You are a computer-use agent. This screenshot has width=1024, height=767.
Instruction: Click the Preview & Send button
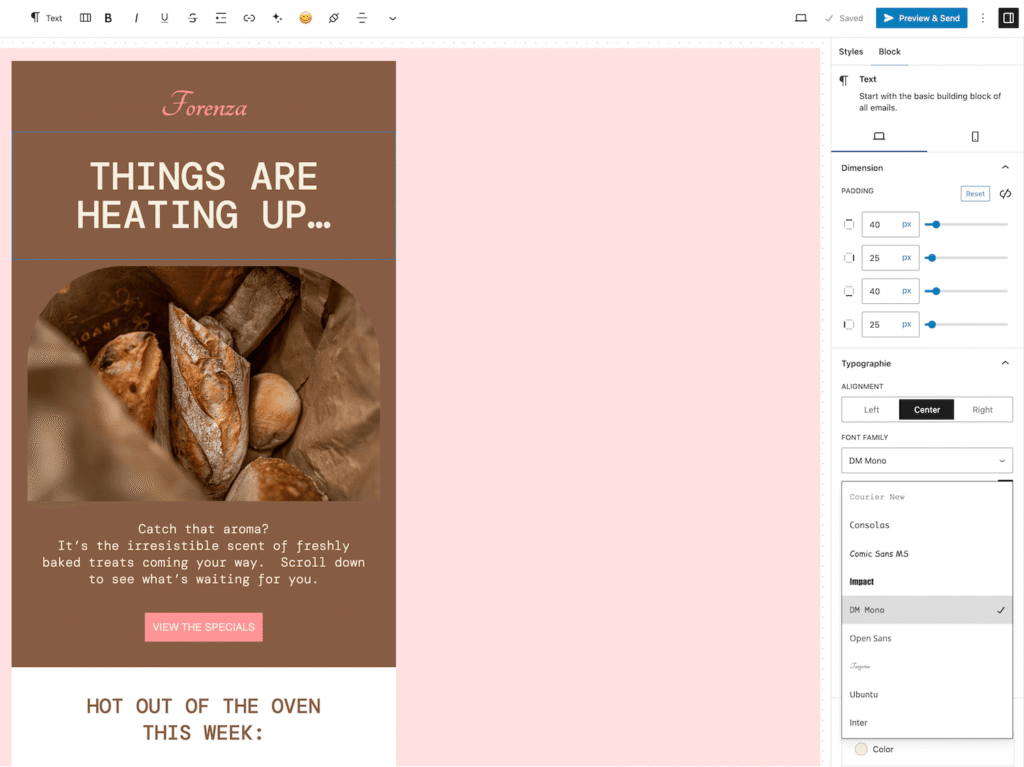(x=921, y=18)
